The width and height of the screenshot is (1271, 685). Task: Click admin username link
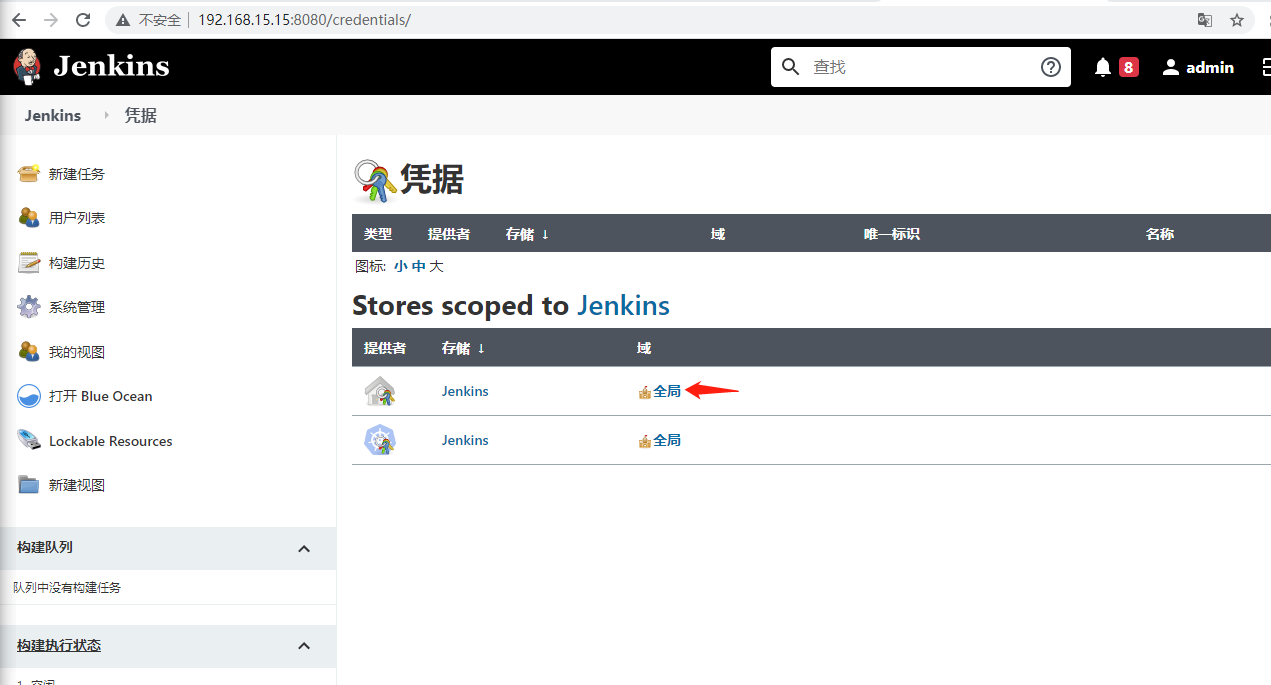pos(1210,67)
